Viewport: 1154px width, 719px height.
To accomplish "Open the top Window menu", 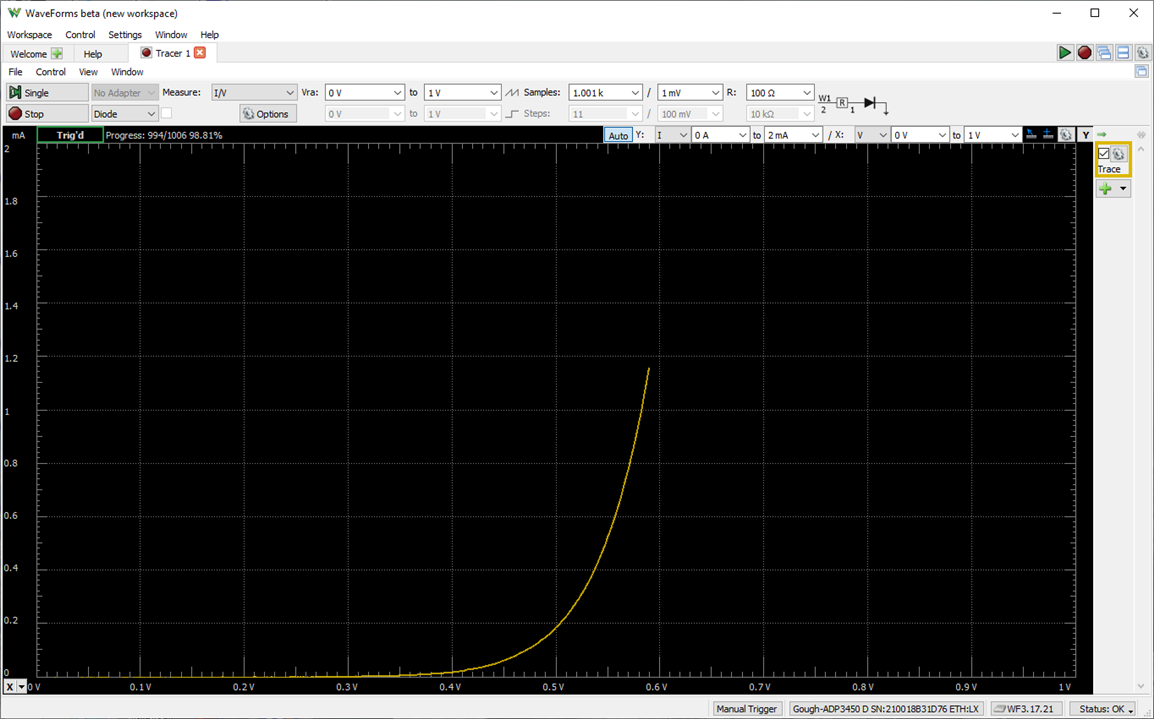I will [171, 35].
